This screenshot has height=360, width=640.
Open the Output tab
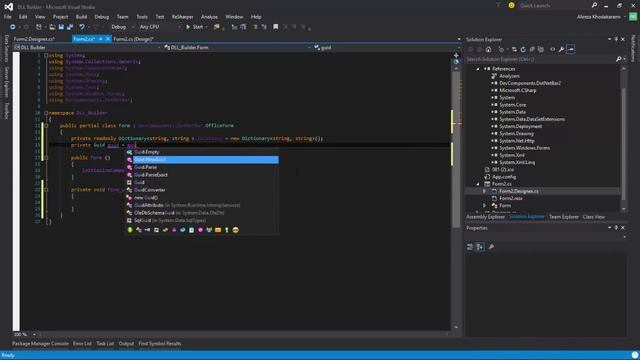click(126, 344)
